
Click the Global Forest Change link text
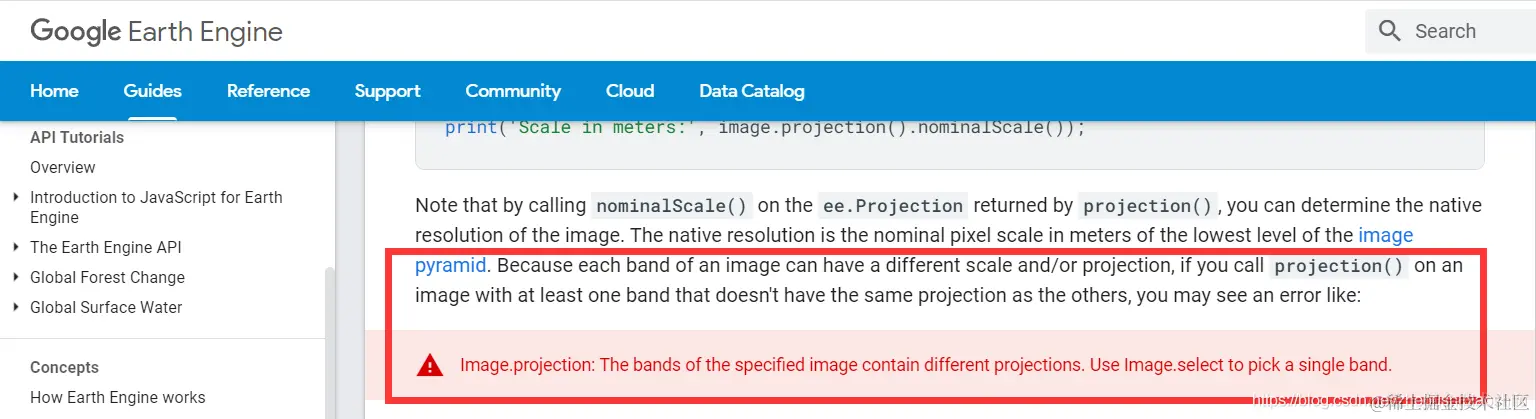coord(107,277)
